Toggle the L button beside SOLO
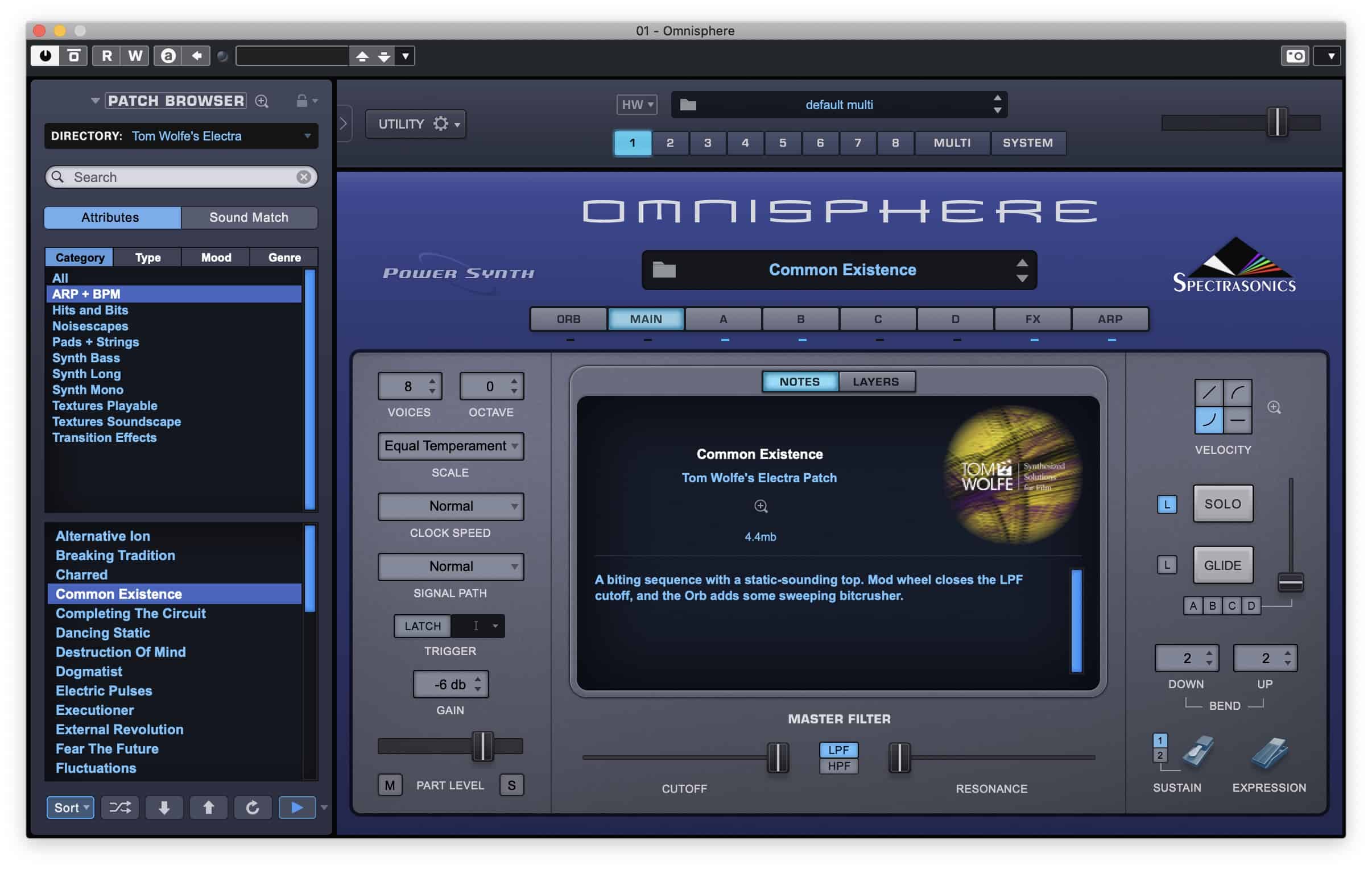The height and width of the screenshot is (869, 1372). (x=1167, y=504)
